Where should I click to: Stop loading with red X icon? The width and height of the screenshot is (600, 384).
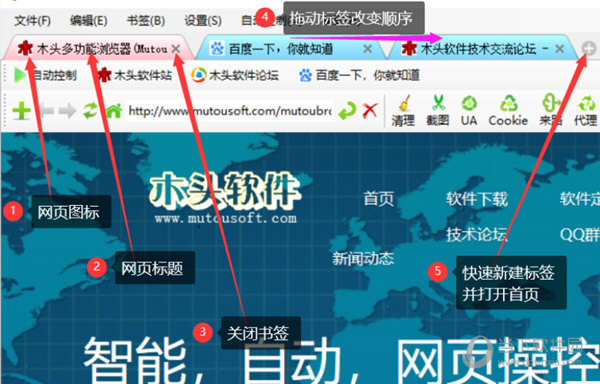pyautogui.click(x=370, y=111)
